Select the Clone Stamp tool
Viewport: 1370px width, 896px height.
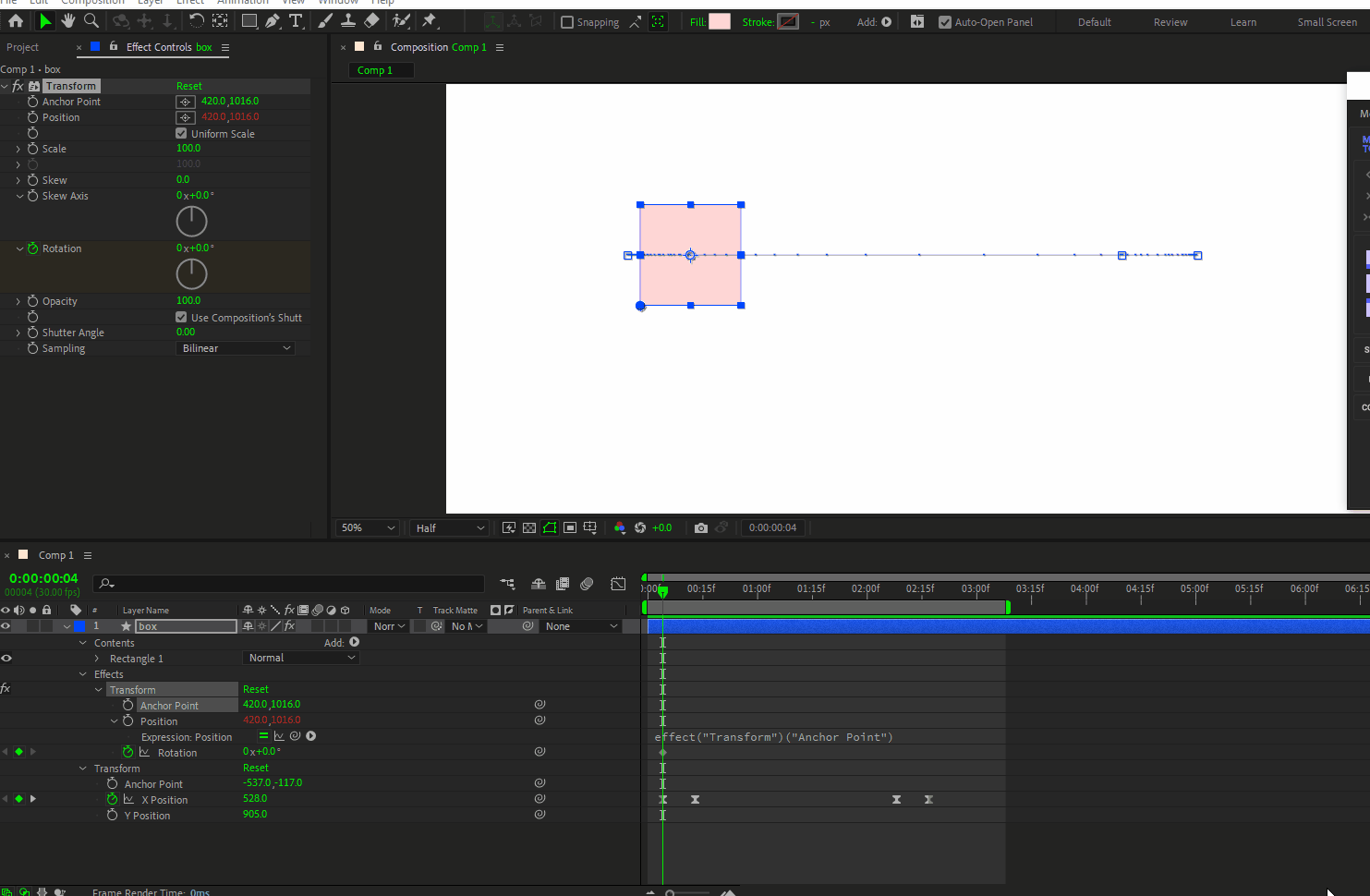pos(348,20)
